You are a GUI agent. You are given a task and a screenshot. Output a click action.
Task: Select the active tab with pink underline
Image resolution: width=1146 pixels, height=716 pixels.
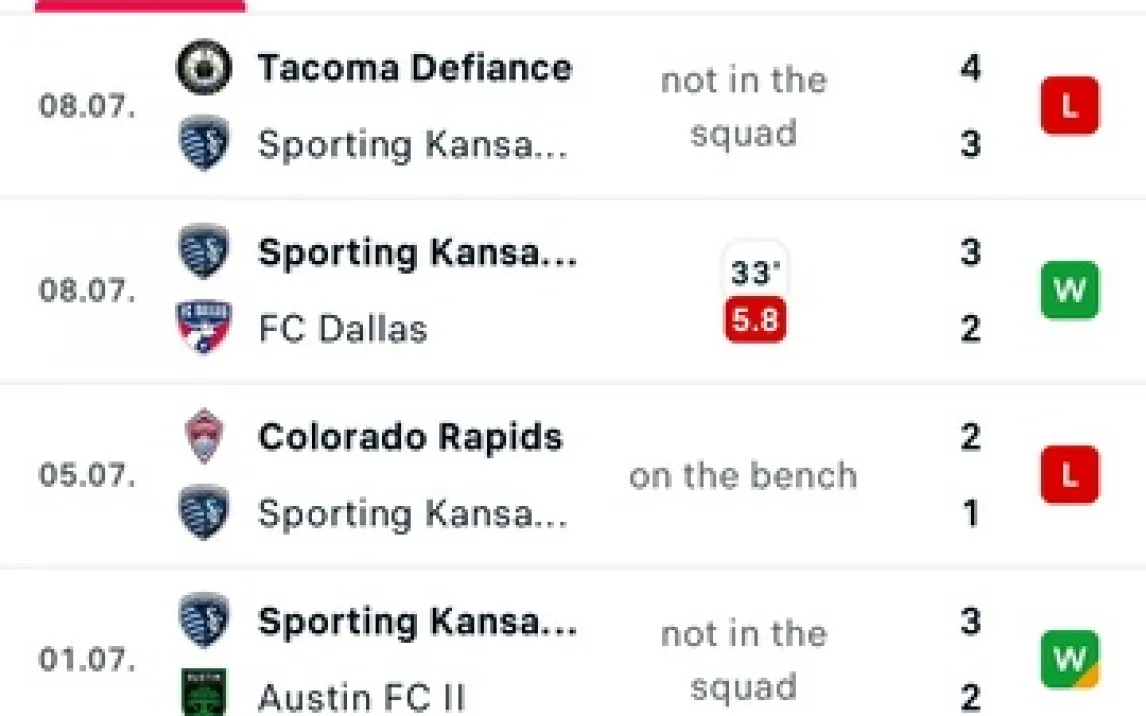[140, 5]
